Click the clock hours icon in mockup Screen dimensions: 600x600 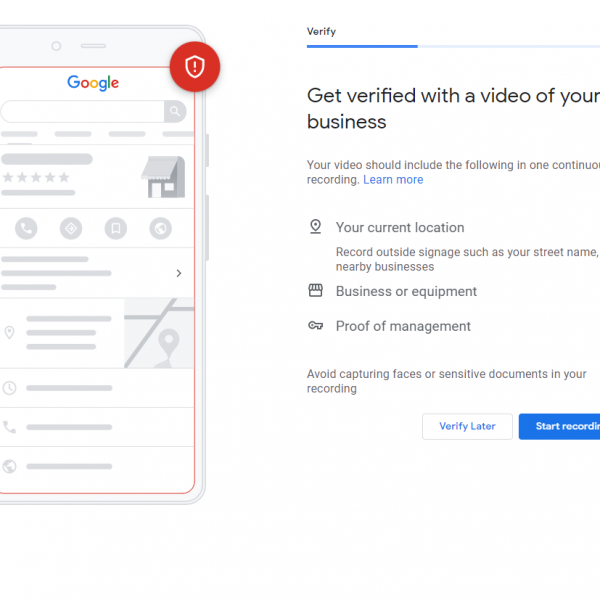click(10, 388)
